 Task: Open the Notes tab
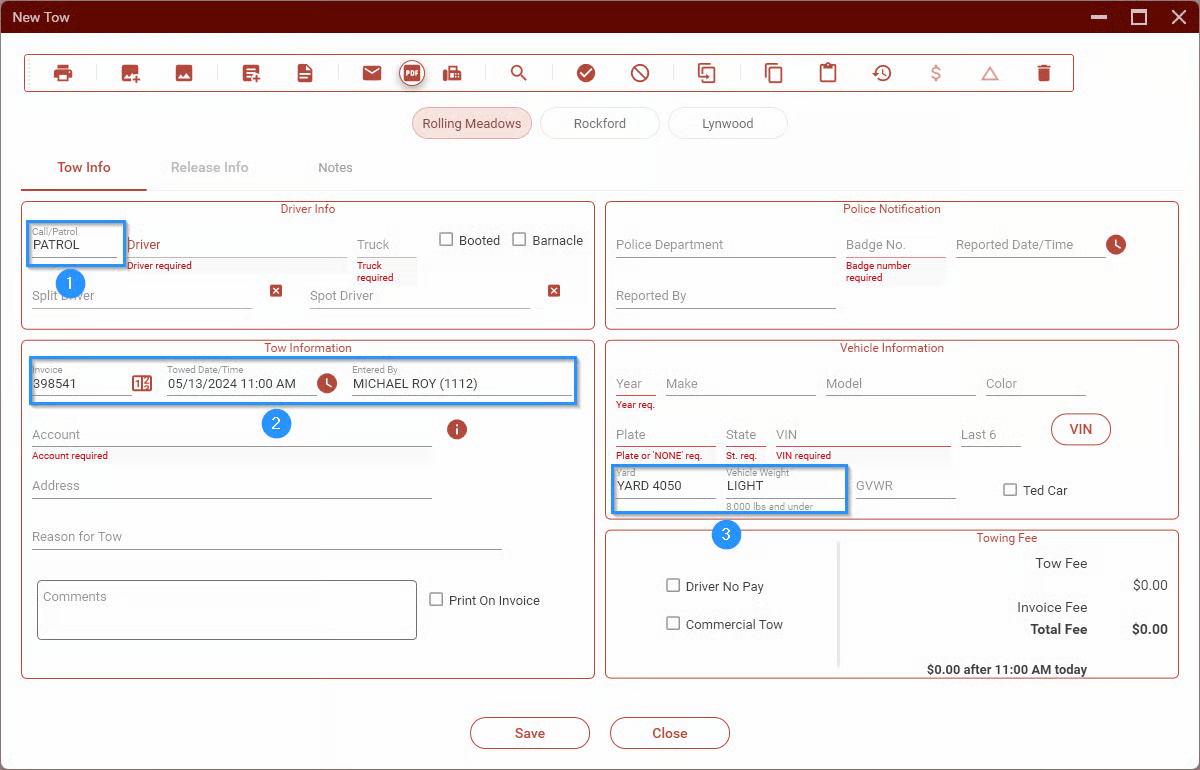[335, 168]
